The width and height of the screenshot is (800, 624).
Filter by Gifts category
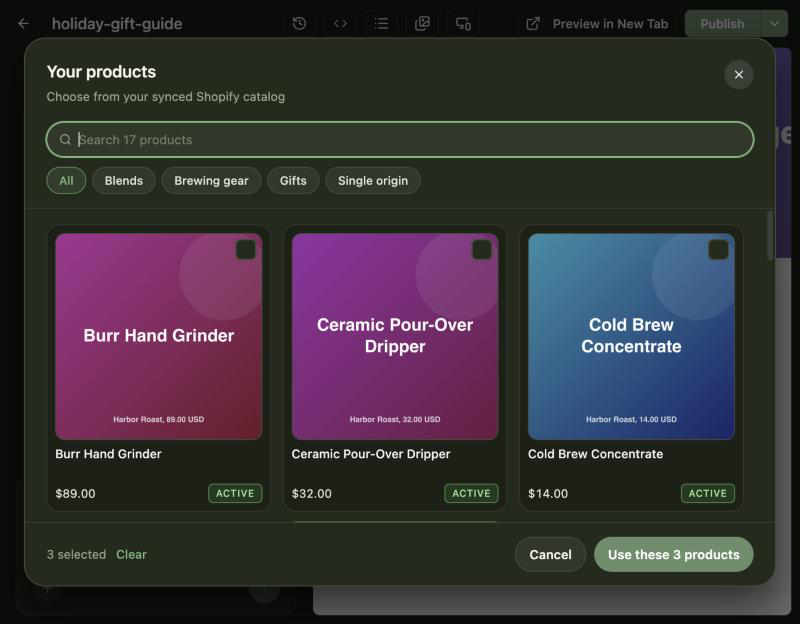coord(293,181)
